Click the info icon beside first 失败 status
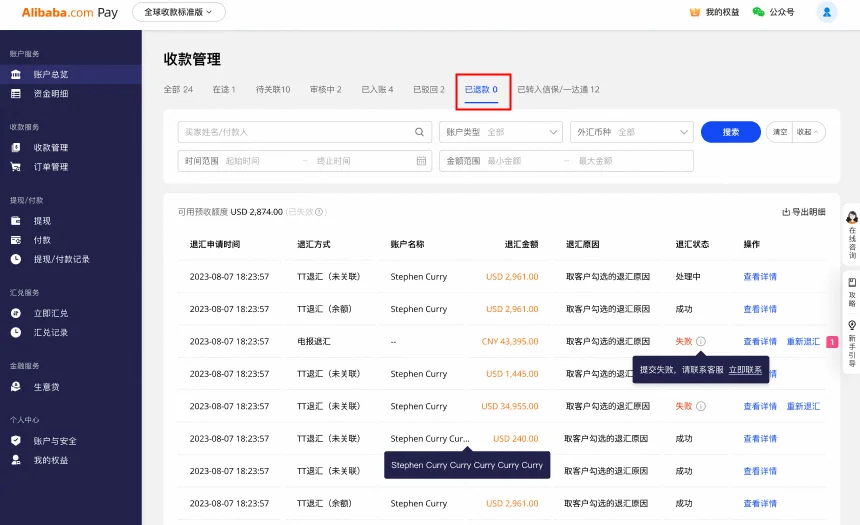 701,342
